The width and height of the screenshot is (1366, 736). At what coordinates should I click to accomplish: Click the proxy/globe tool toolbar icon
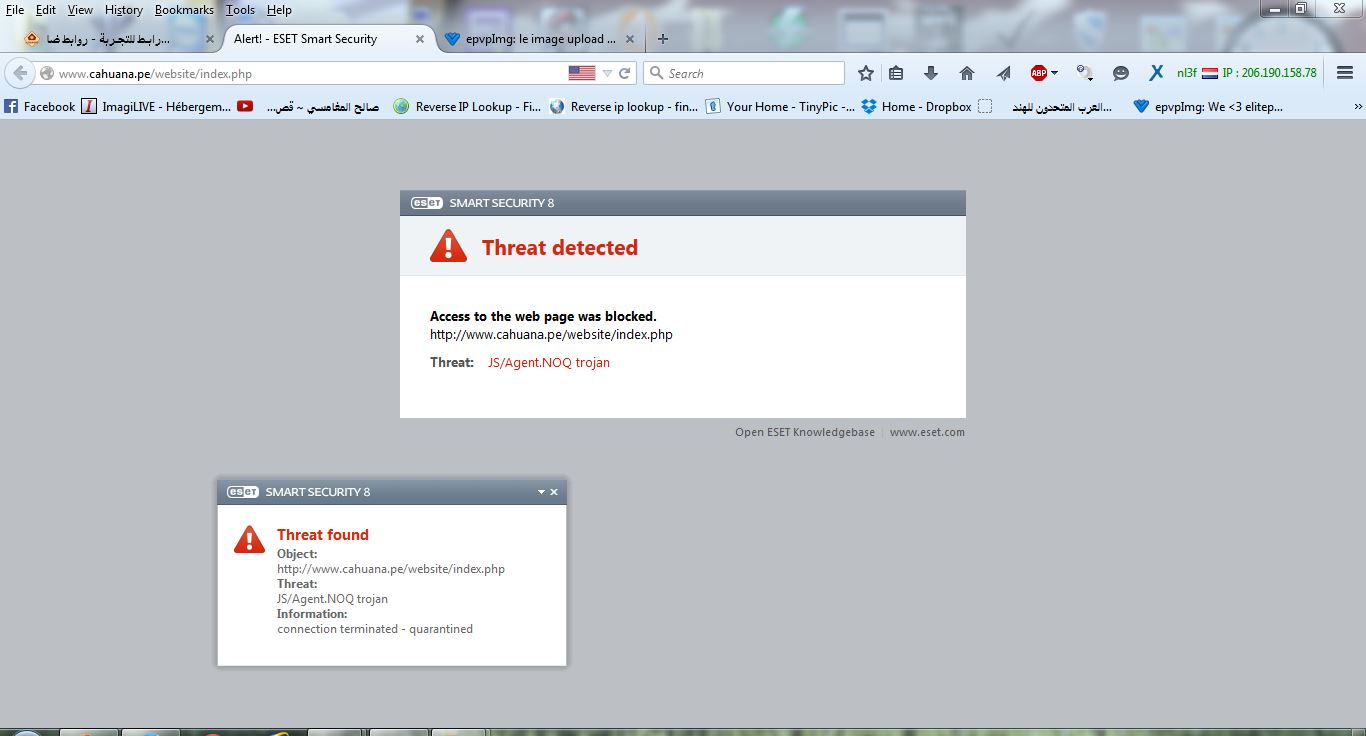coord(1085,73)
